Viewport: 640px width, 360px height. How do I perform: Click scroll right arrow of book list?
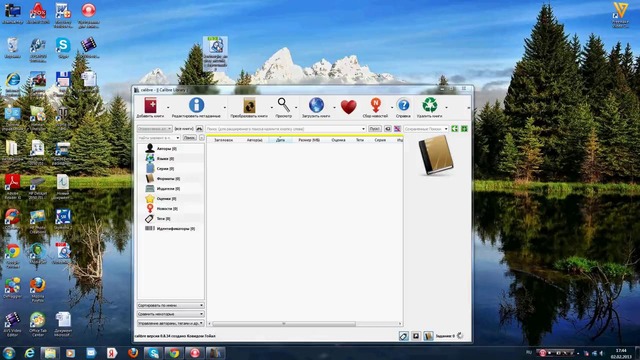tap(400, 324)
